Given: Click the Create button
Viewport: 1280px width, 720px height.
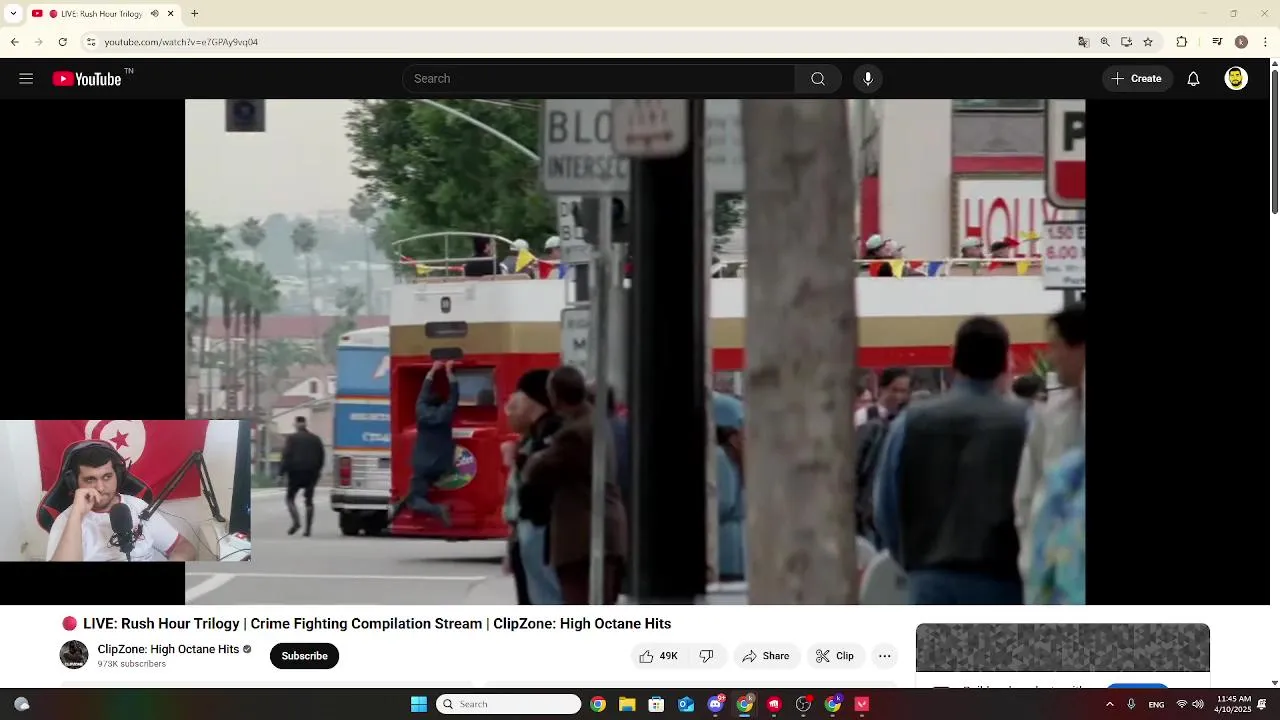Looking at the screenshot, I should pos(1137,79).
